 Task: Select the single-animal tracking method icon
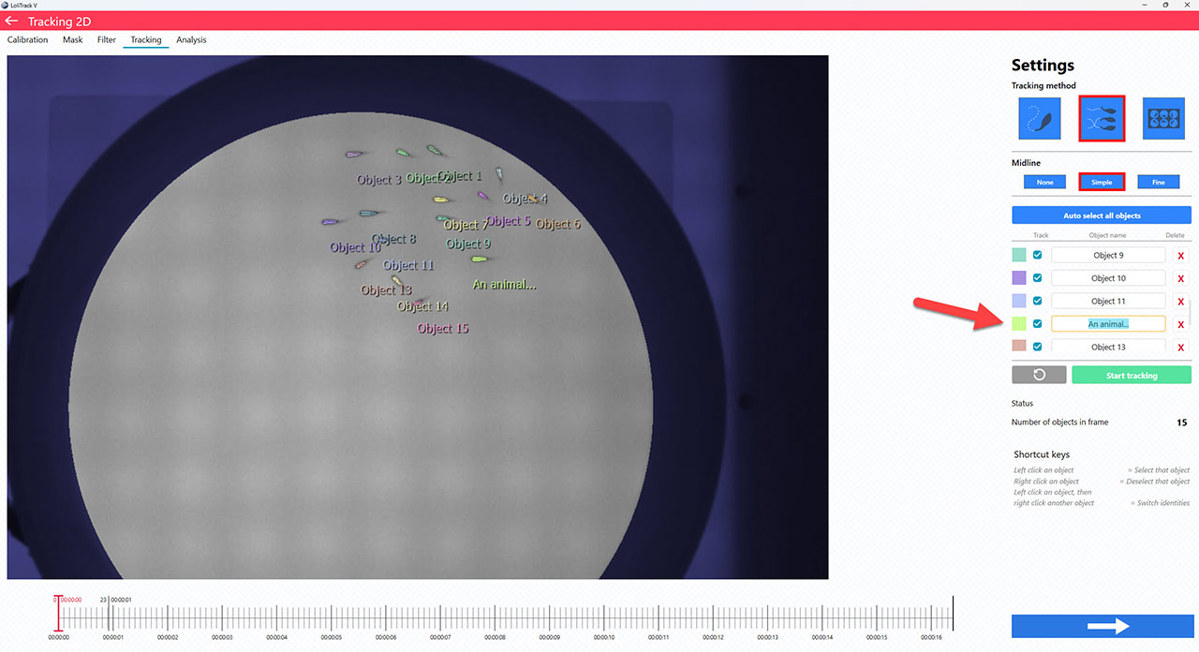(1039, 118)
